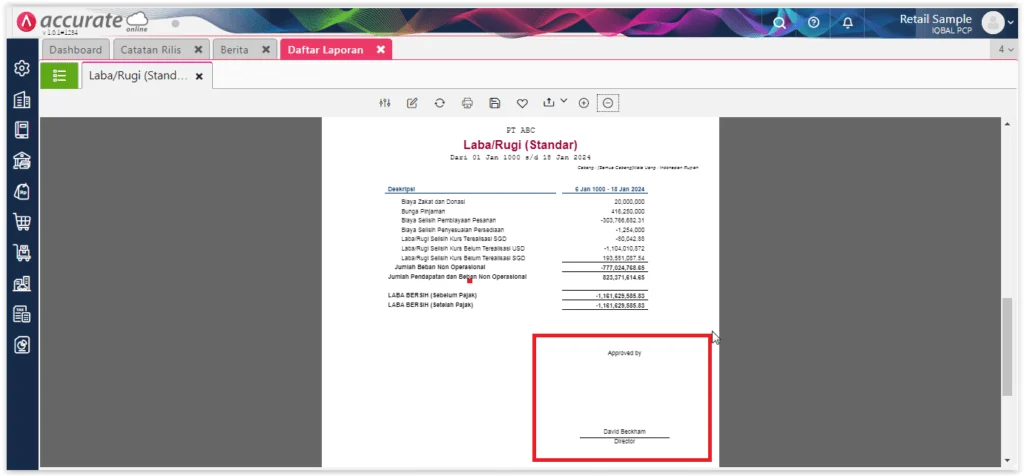Expand the export dropdown arrow
The image size is (1024, 476).
coord(563,101)
